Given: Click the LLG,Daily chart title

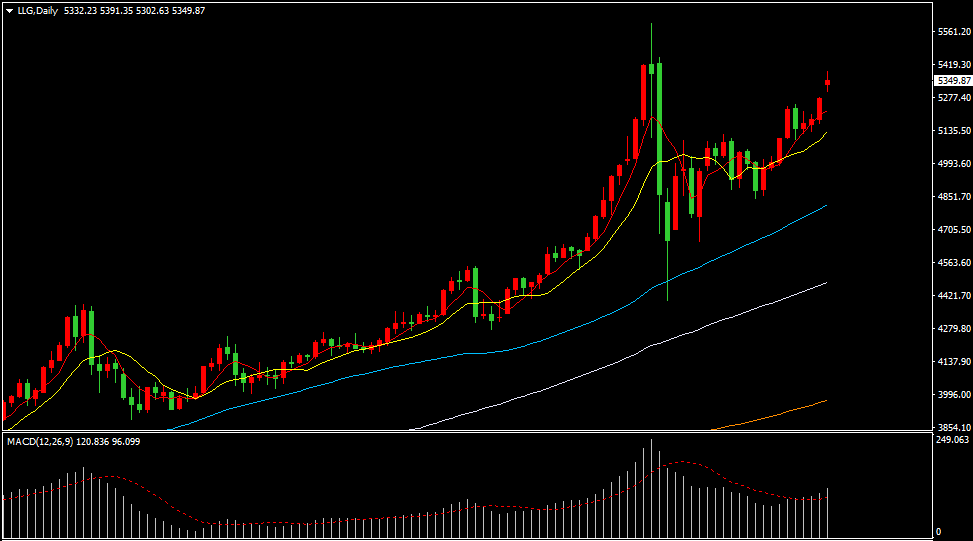Looking at the screenshot, I should (37, 11).
